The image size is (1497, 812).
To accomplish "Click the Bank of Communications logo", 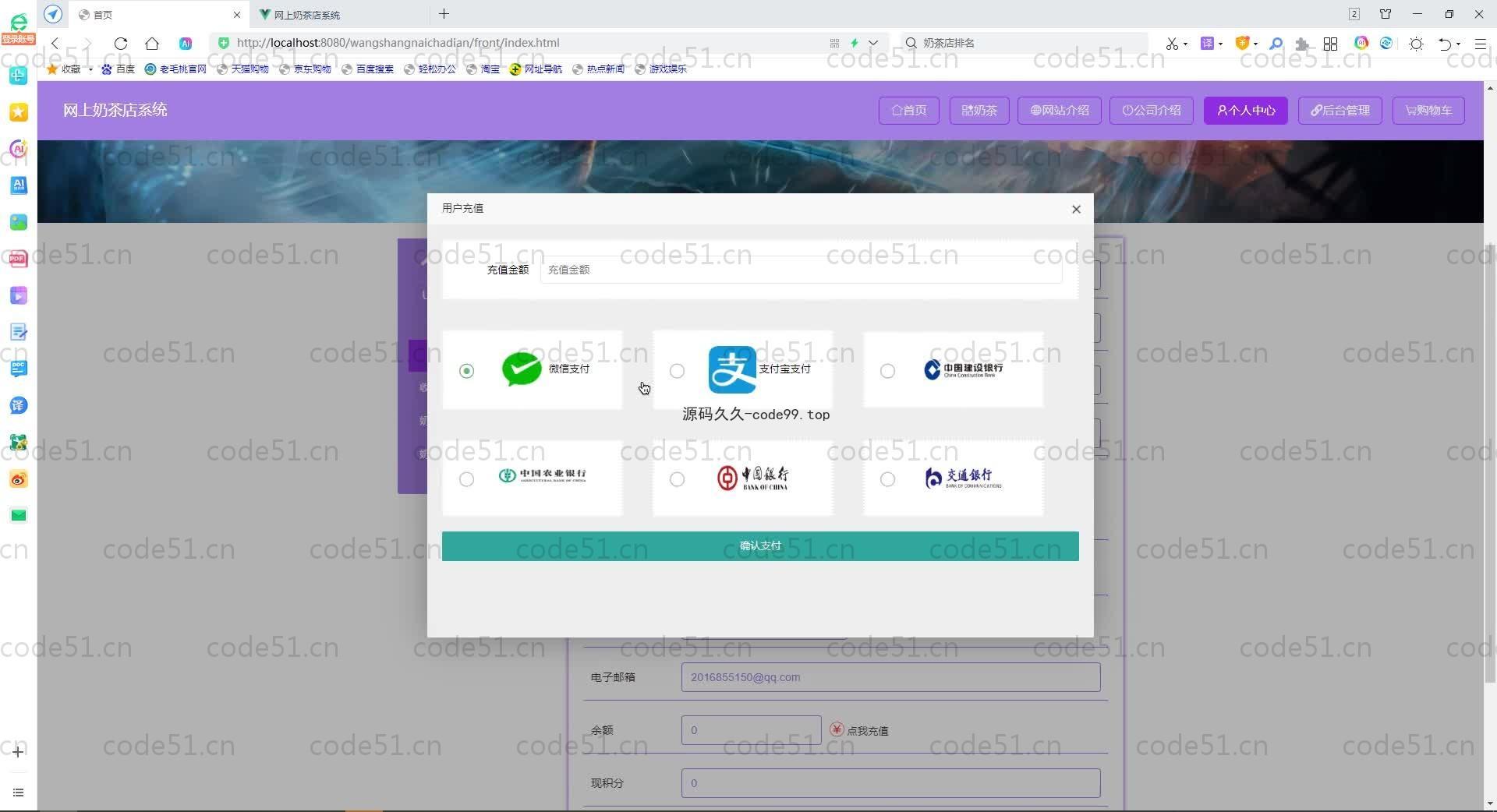I will [x=963, y=478].
